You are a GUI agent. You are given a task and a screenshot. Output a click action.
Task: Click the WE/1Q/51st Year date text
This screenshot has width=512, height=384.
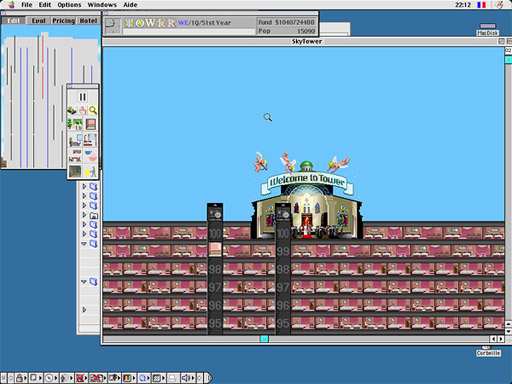tap(204, 23)
